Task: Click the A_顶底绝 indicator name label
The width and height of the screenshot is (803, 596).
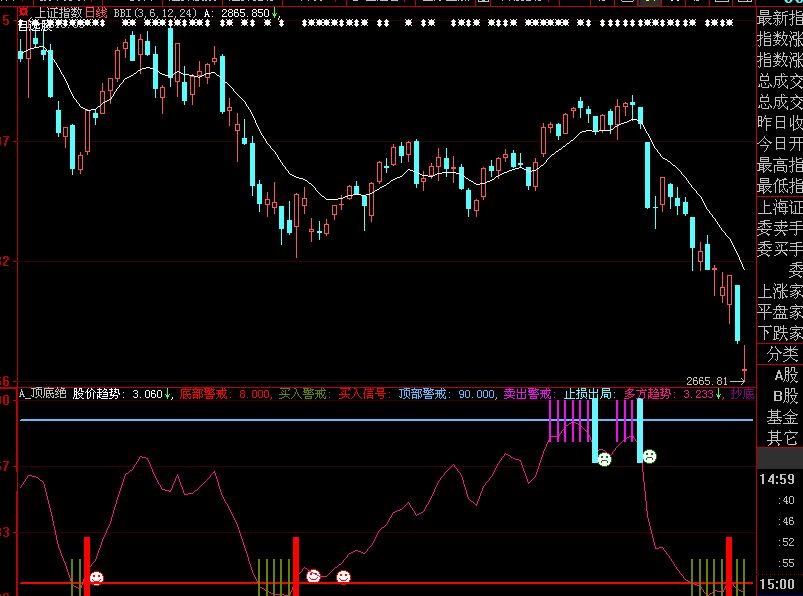Action: click(41, 394)
